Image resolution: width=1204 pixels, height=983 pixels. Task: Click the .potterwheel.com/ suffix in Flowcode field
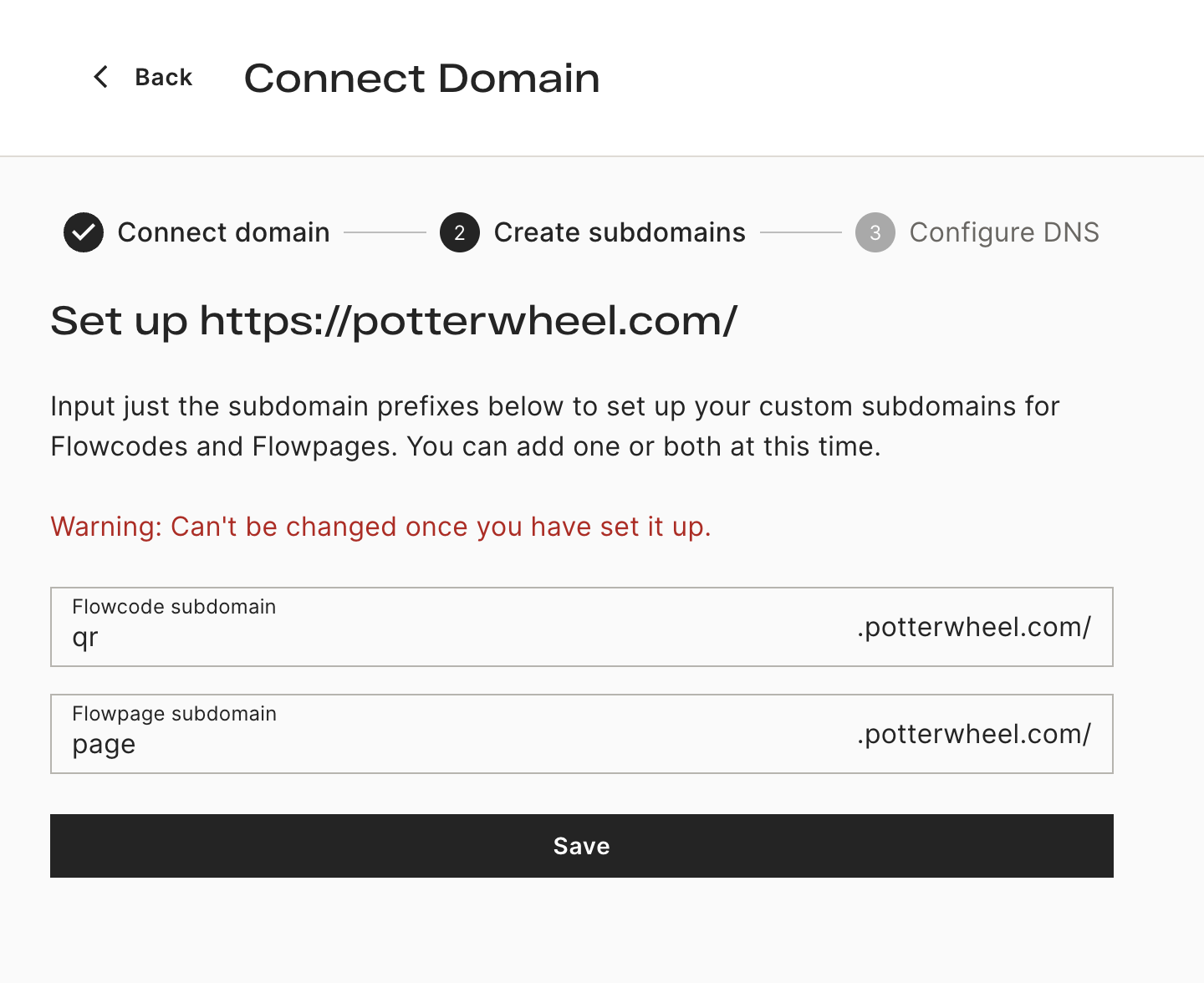click(x=974, y=627)
